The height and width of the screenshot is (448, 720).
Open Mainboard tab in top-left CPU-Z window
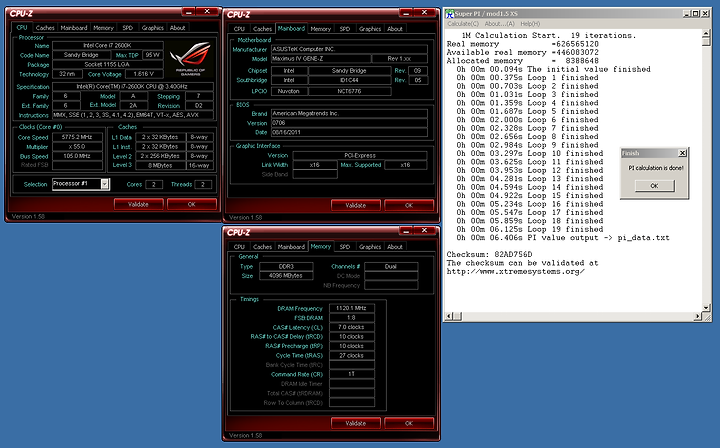point(74,28)
